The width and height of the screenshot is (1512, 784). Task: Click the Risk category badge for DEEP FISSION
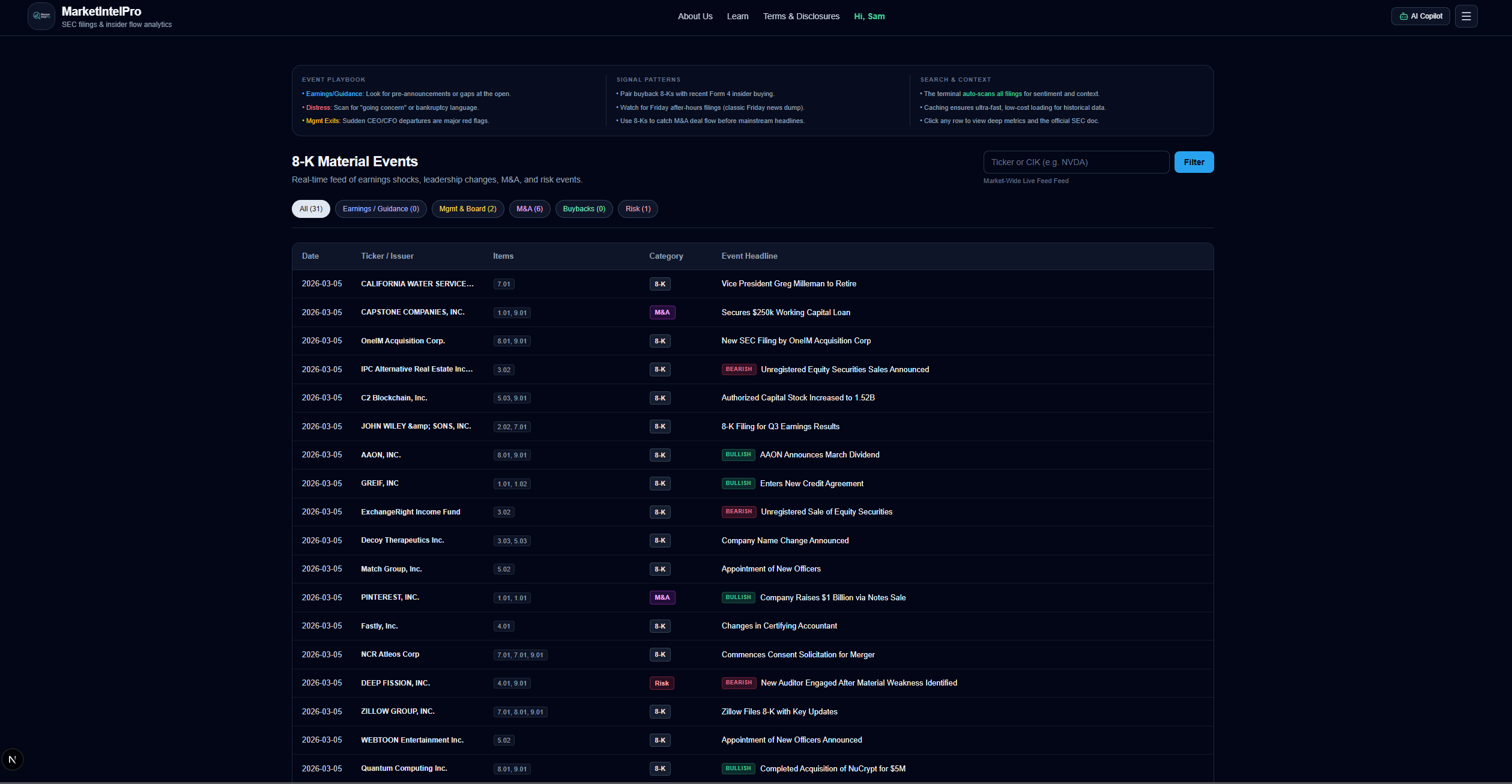coord(661,683)
